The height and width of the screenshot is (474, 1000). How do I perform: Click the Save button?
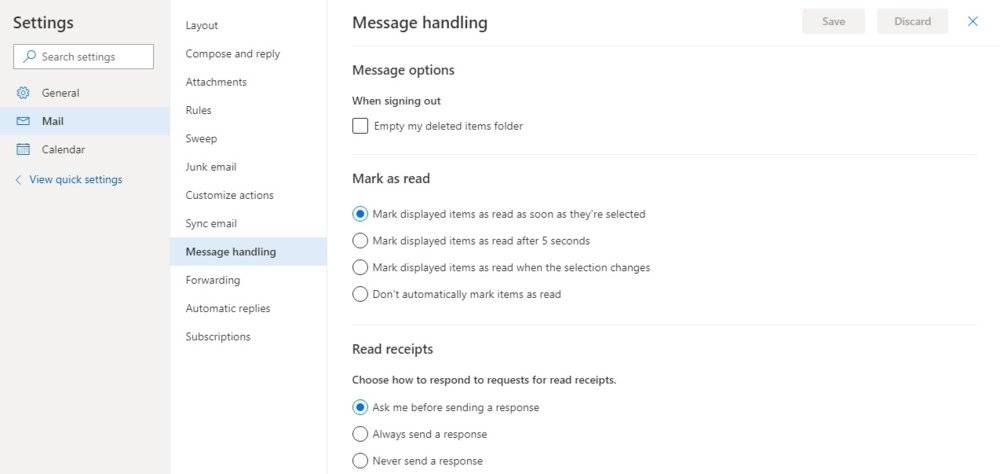(x=833, y=21)
